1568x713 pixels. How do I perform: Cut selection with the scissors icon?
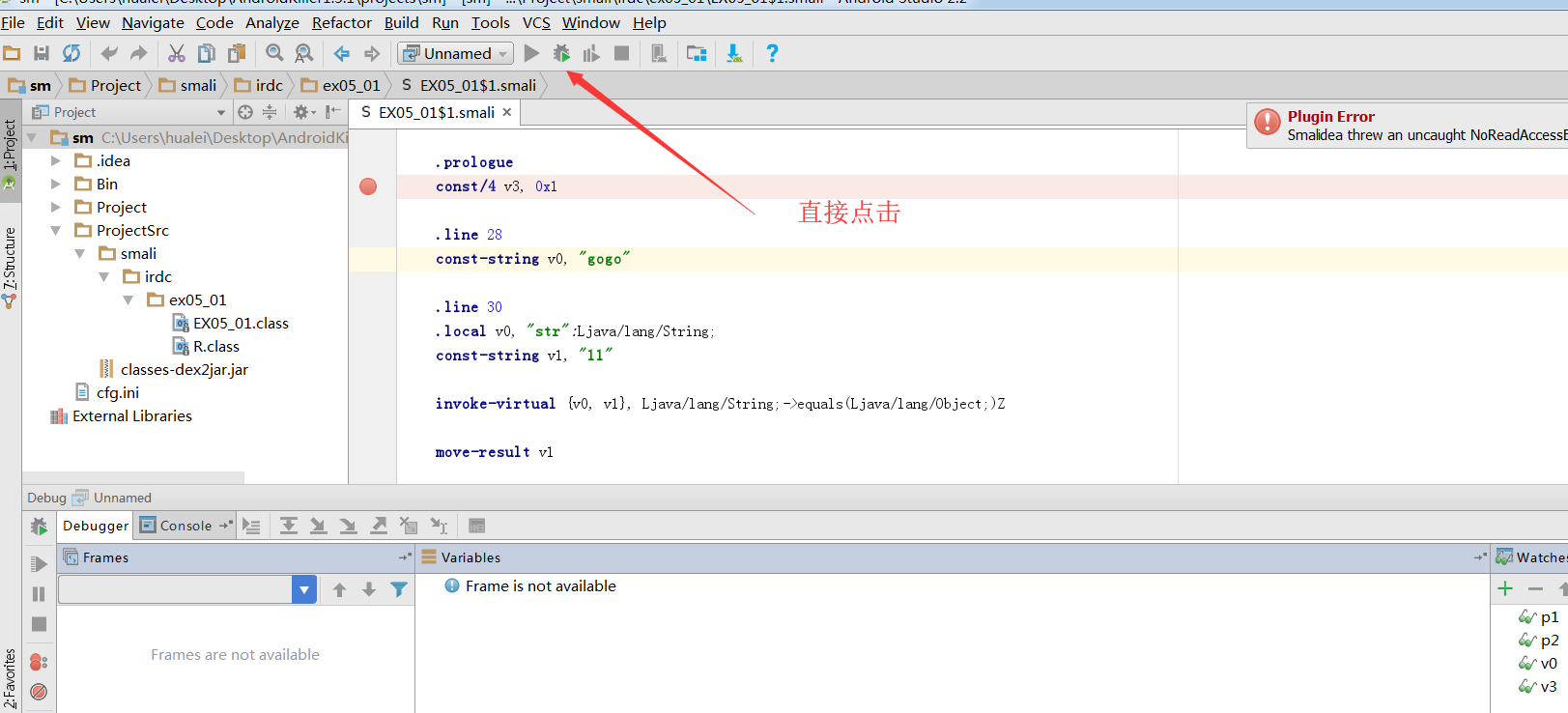click(177, 53)
